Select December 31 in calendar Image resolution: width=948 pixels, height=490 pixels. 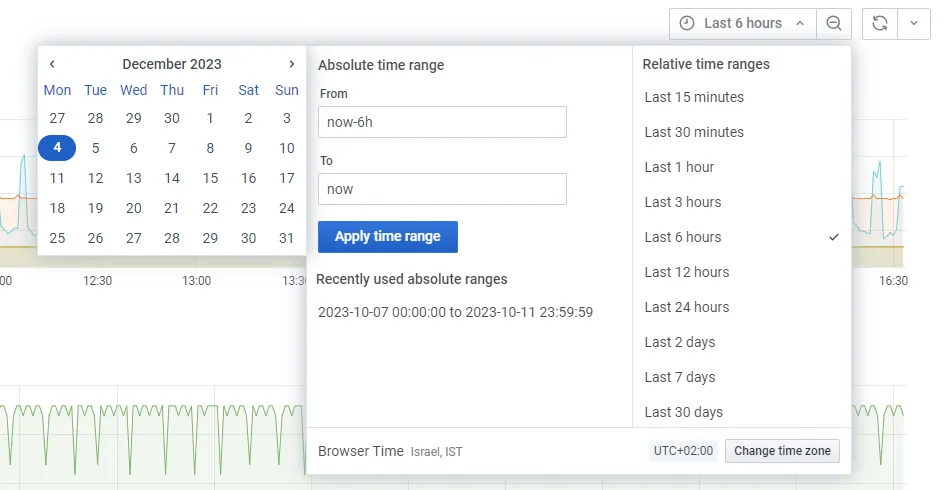click(x=287, y=238)
